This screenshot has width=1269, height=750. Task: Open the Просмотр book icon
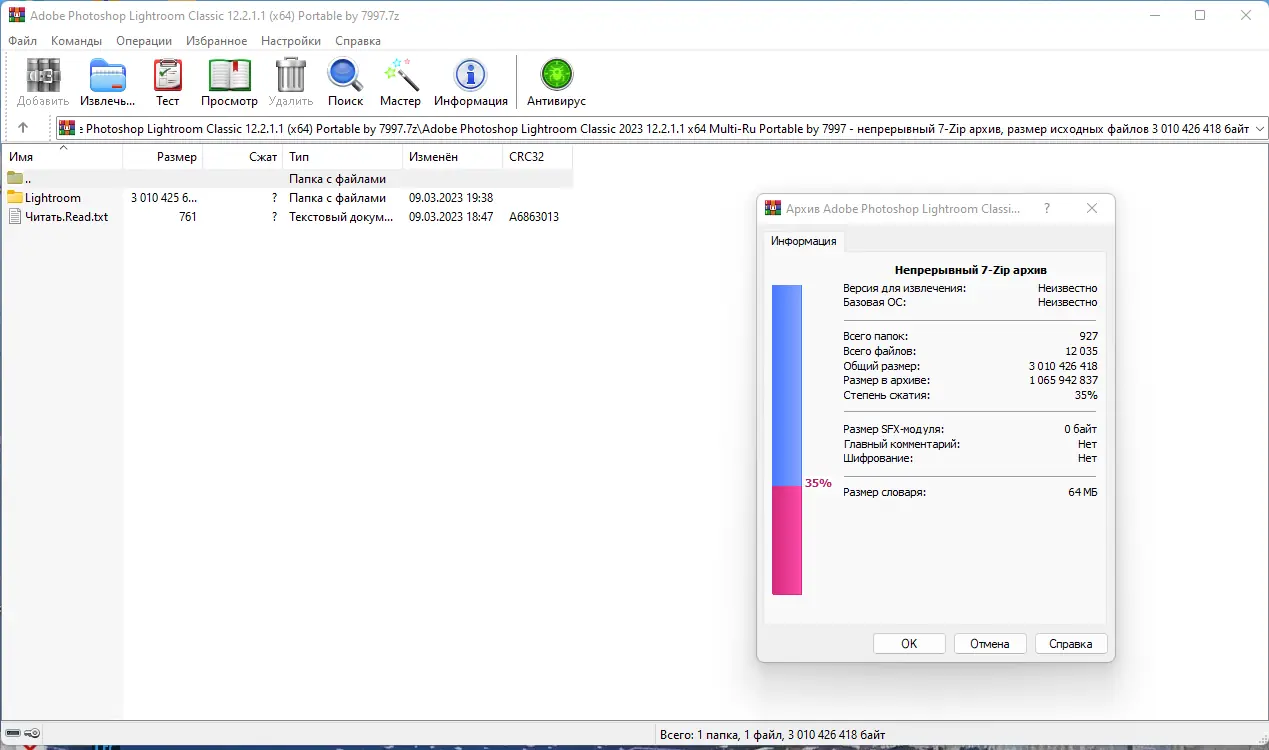[229, 76]
